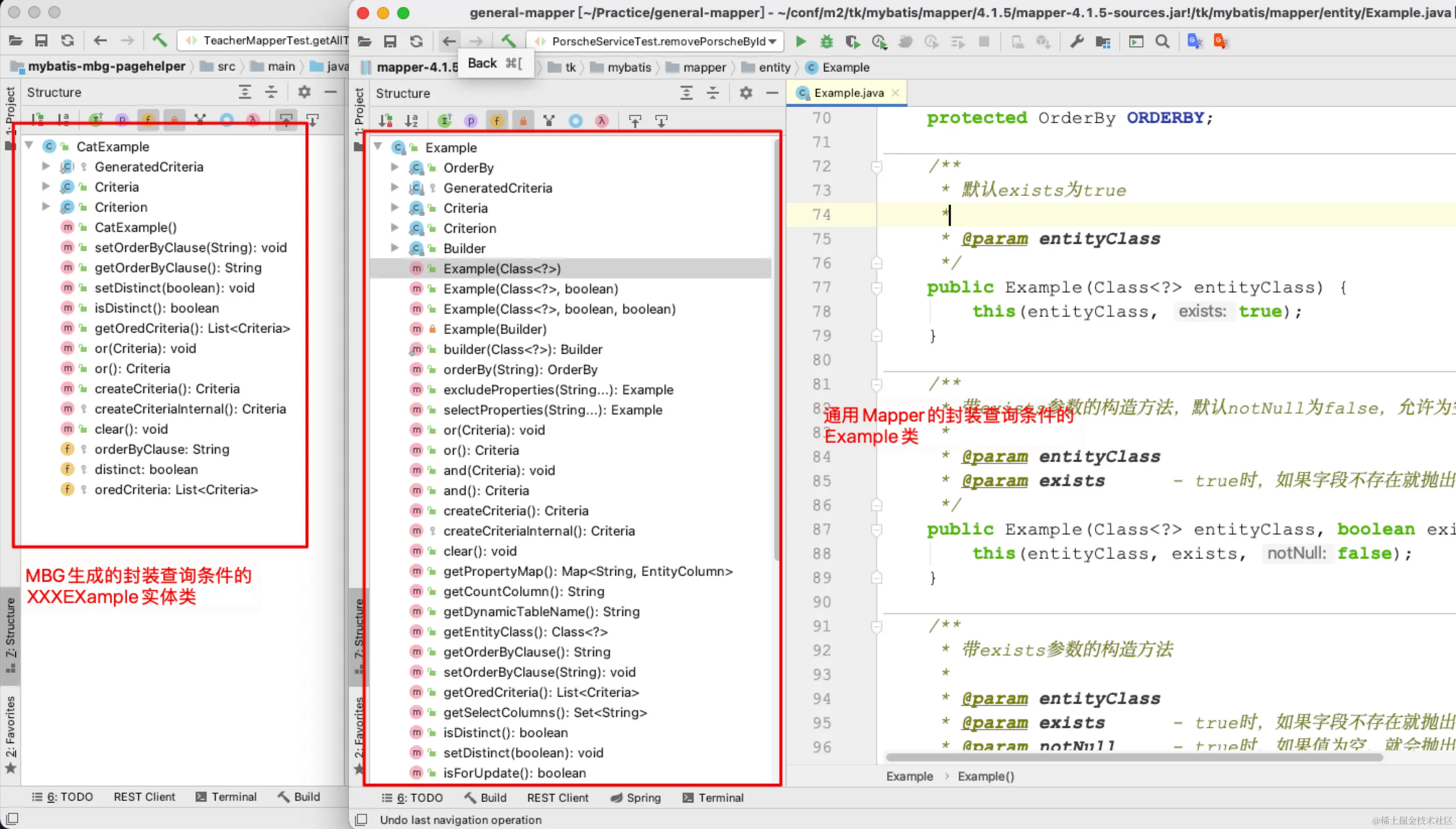
Task: Click the green Debug bug icon
Action: 826,41
